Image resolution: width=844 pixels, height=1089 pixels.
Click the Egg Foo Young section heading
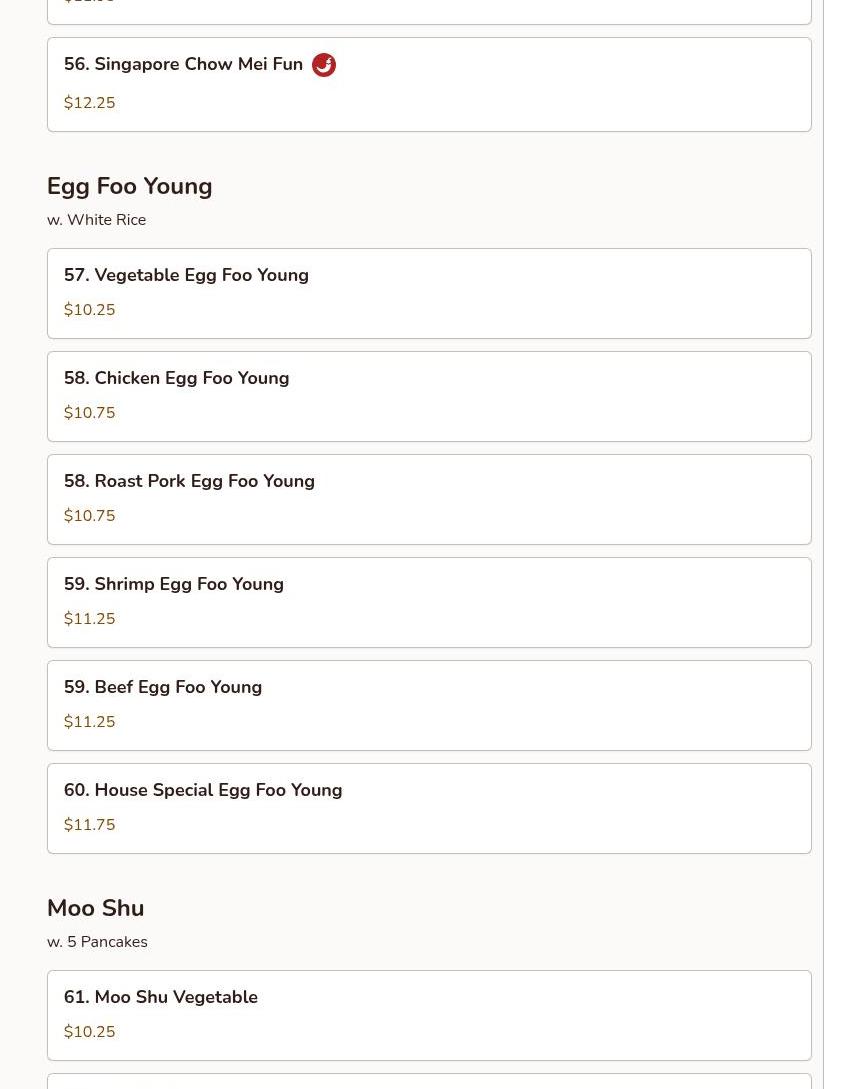[x=130, y=187]
